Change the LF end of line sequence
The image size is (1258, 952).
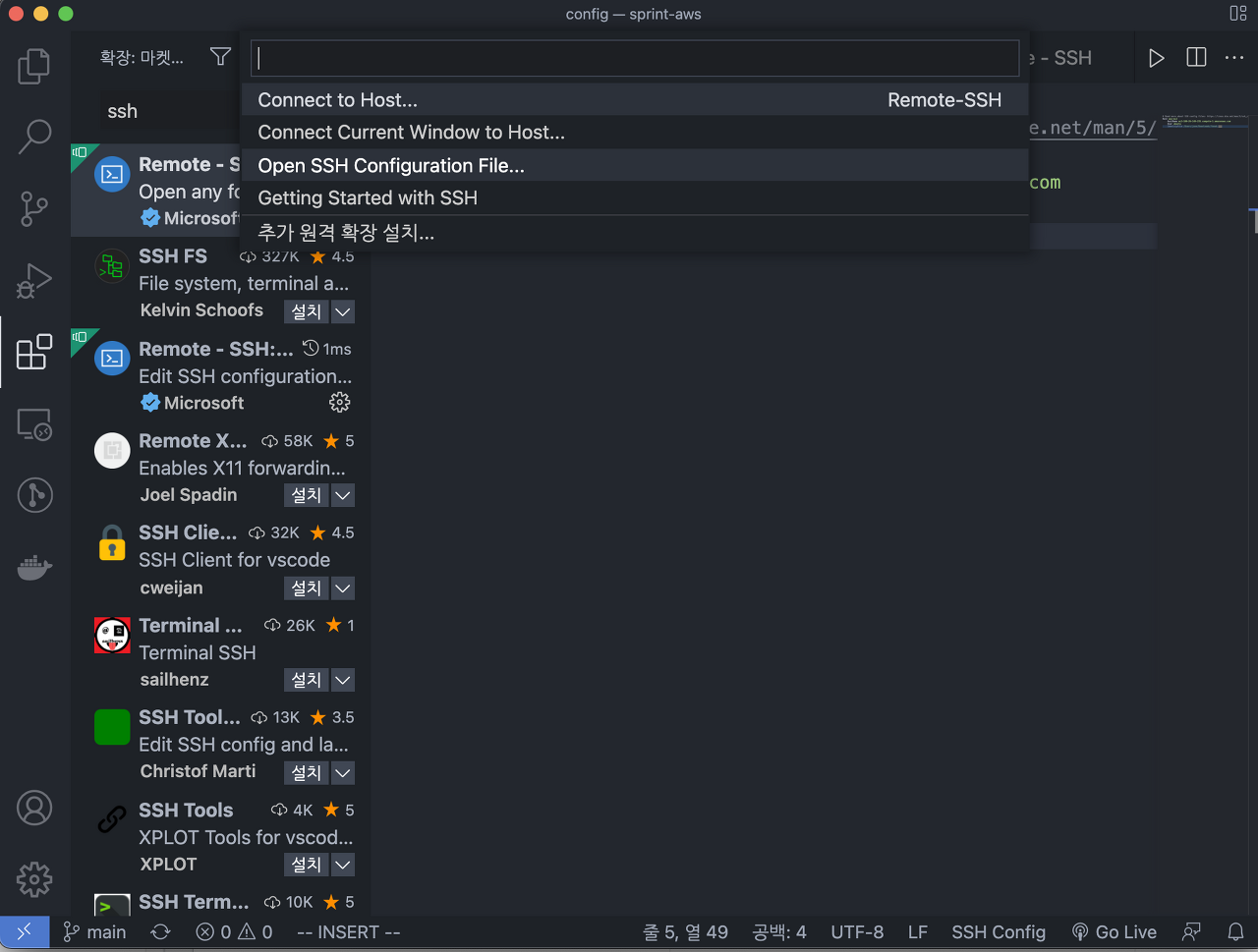point(918,932)
